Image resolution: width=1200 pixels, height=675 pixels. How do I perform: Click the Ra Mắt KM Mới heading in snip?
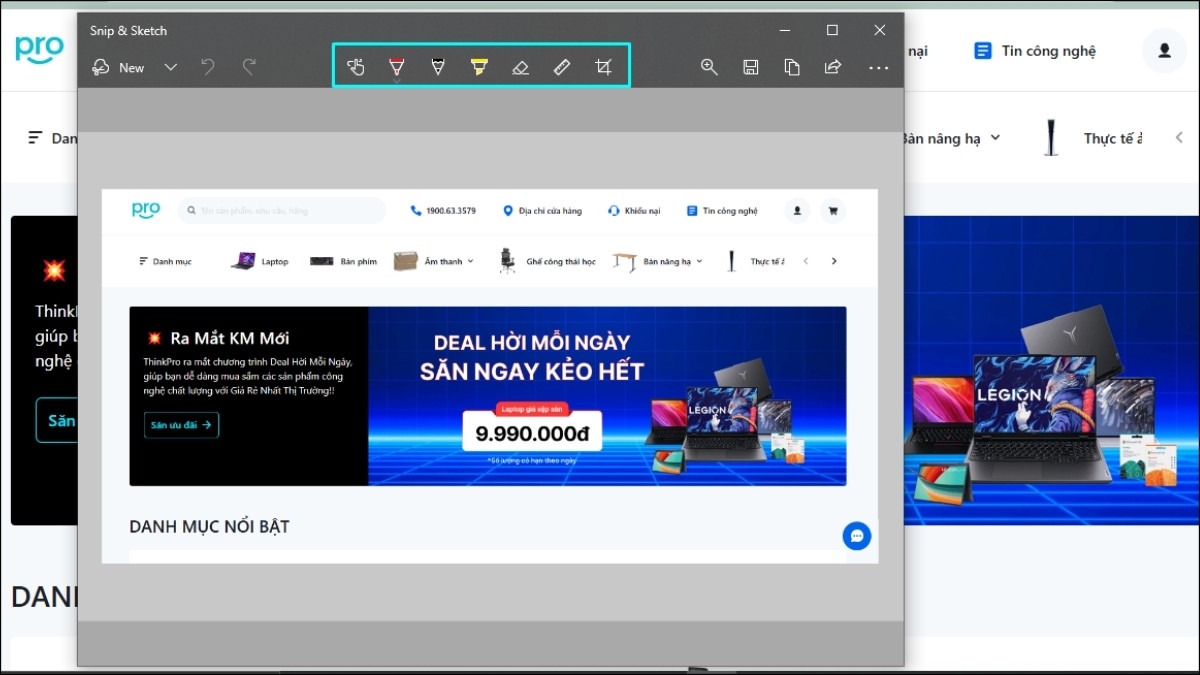tap(230, 338)
